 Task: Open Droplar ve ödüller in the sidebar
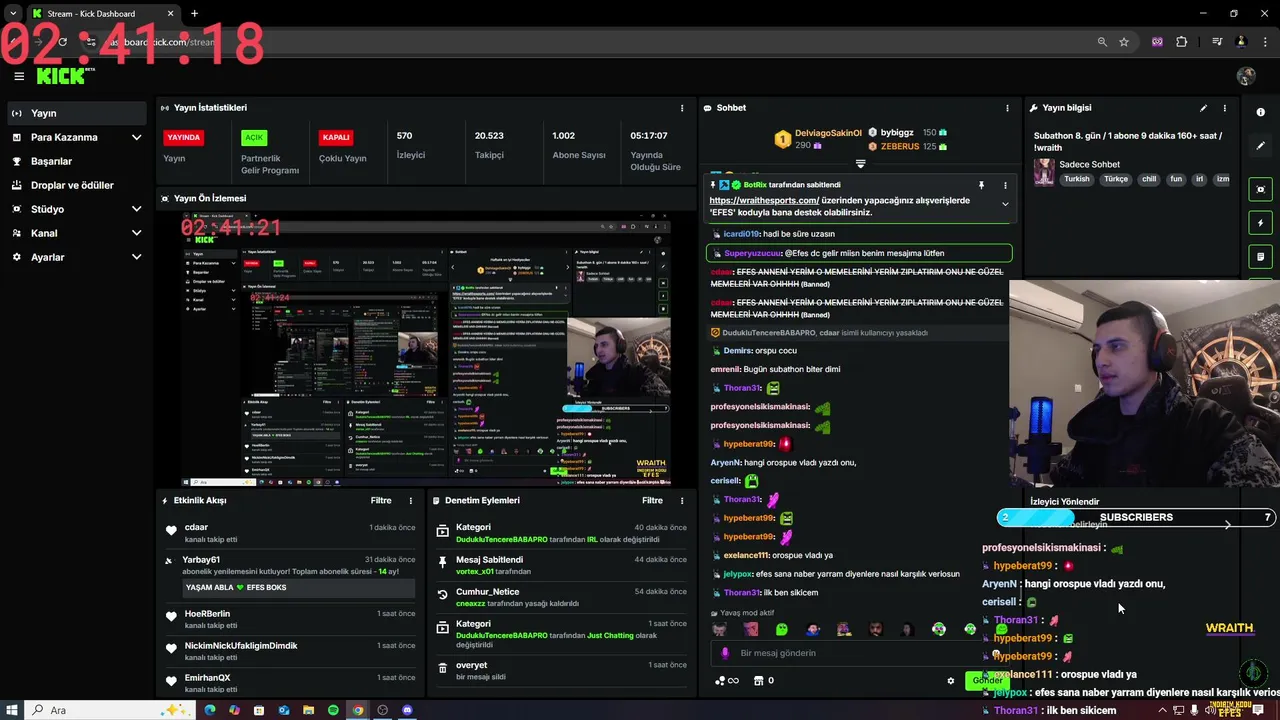point(76,185)
